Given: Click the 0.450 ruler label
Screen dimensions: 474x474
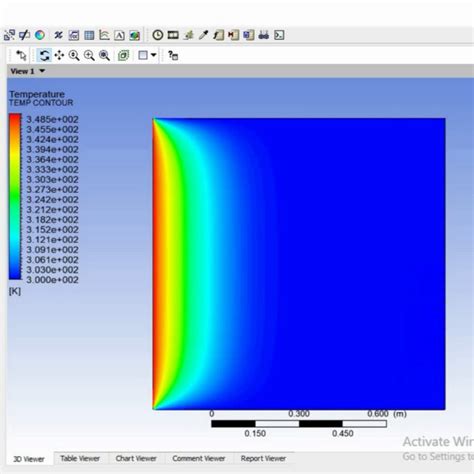Looking at the screenshot, I should tap(343, 434).
